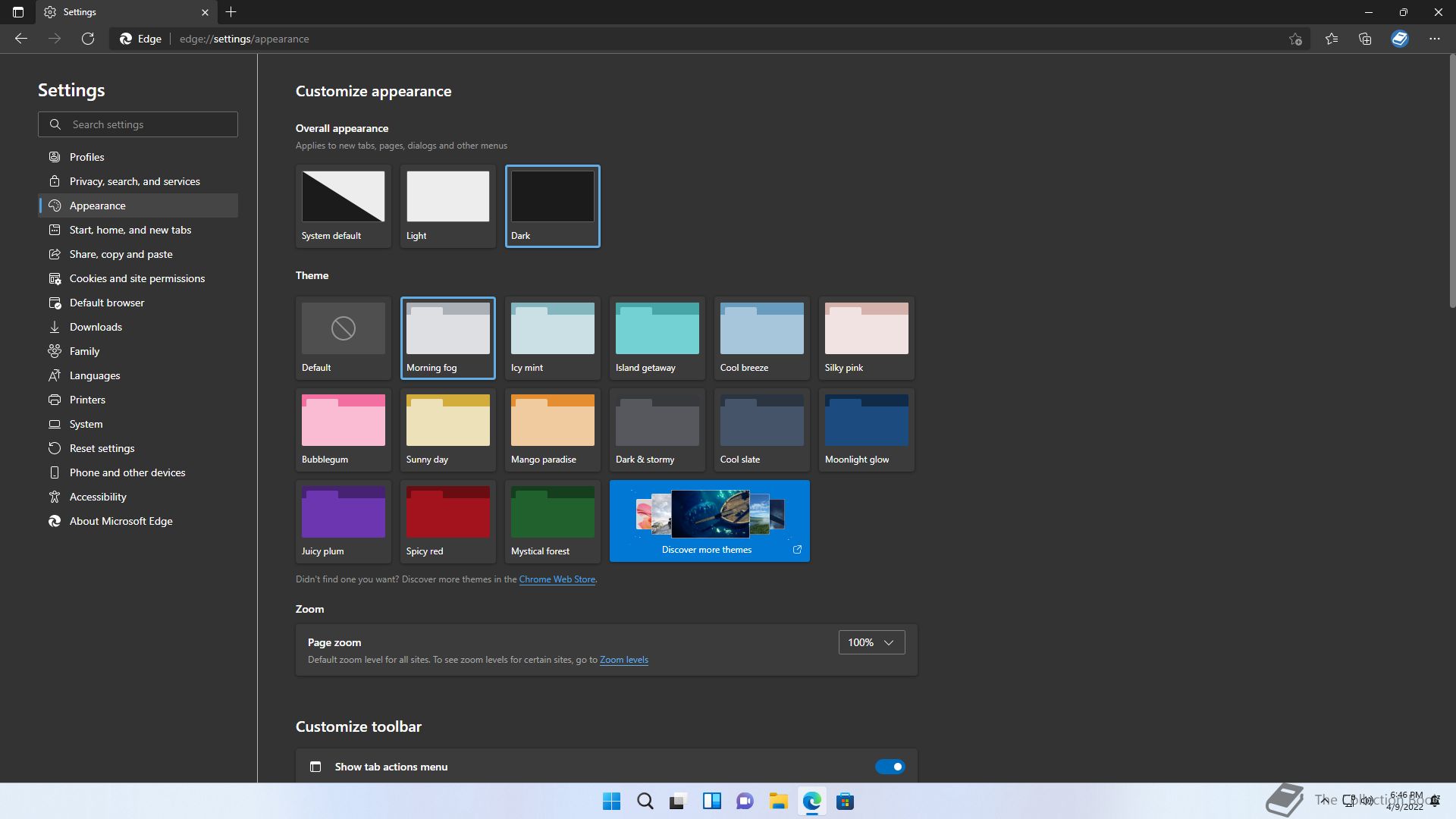Image resolution: width=1456 pixels, height=819 pixels.
Task: Open Default browser settings
Action: pos(138,303)
